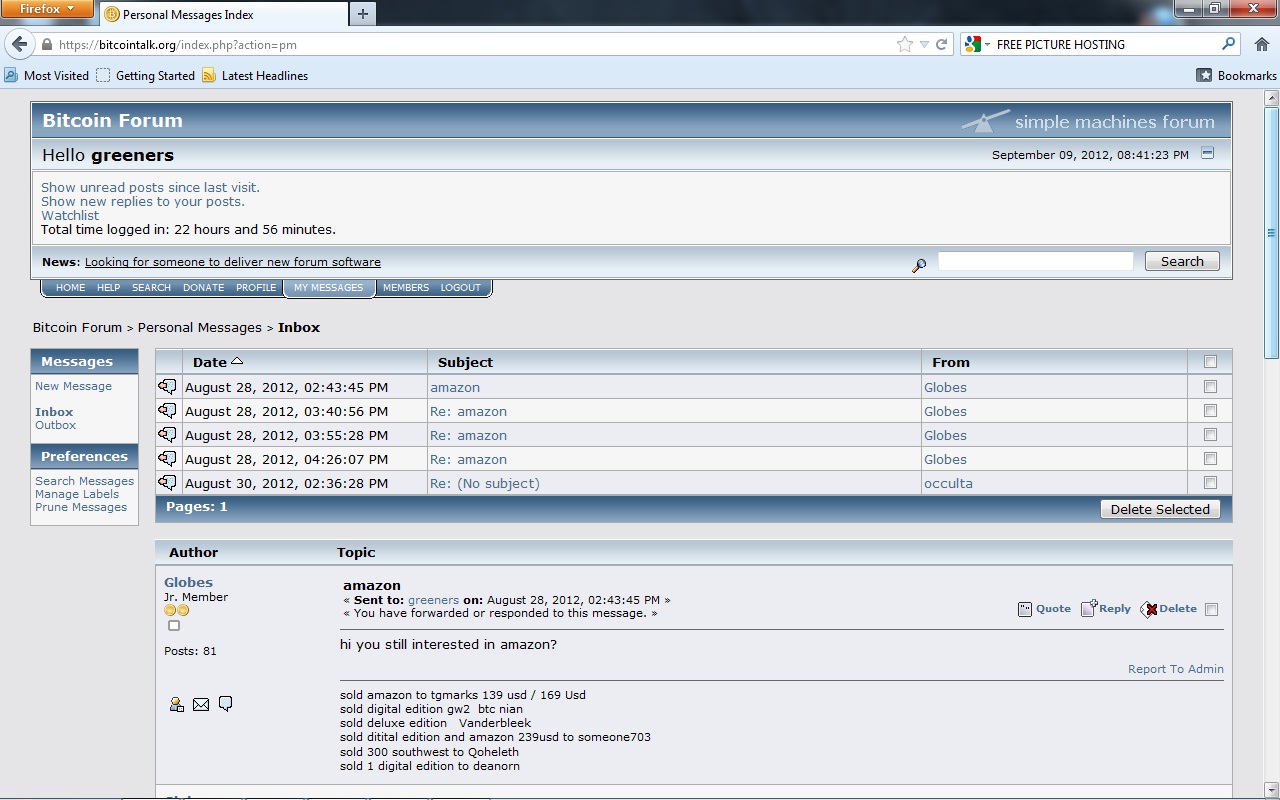The width and height of the screenshot is (1280, 800).
Task: Open the Report To Admin link
Action: [1176, 669]
